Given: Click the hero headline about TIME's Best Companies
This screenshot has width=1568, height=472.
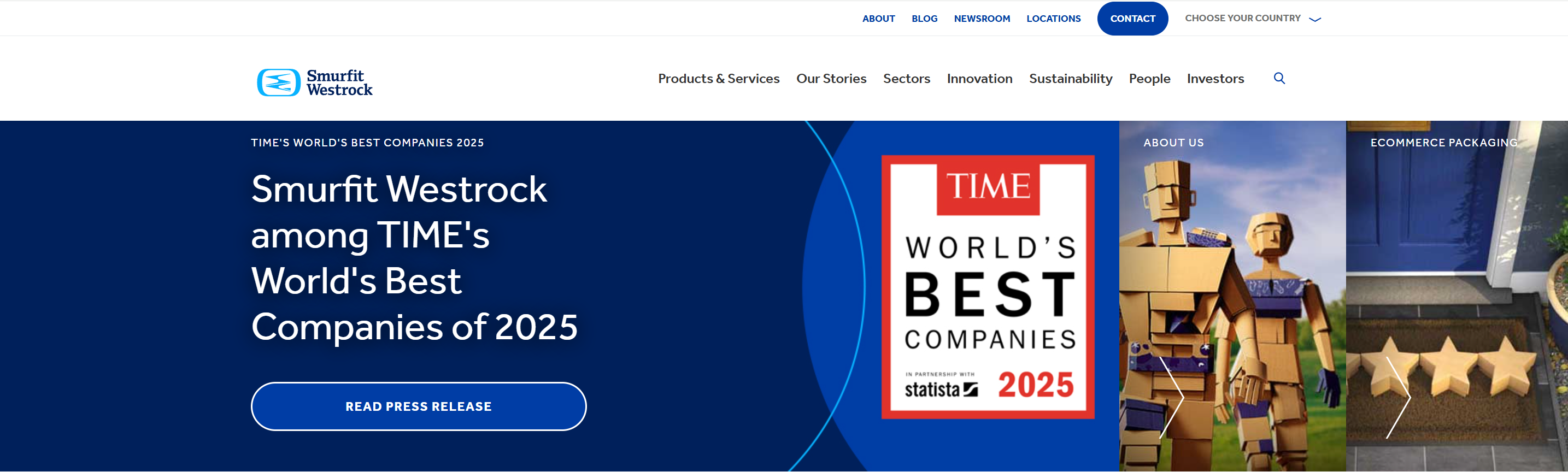Looking at the screenshot, I should tap(414, 257).
